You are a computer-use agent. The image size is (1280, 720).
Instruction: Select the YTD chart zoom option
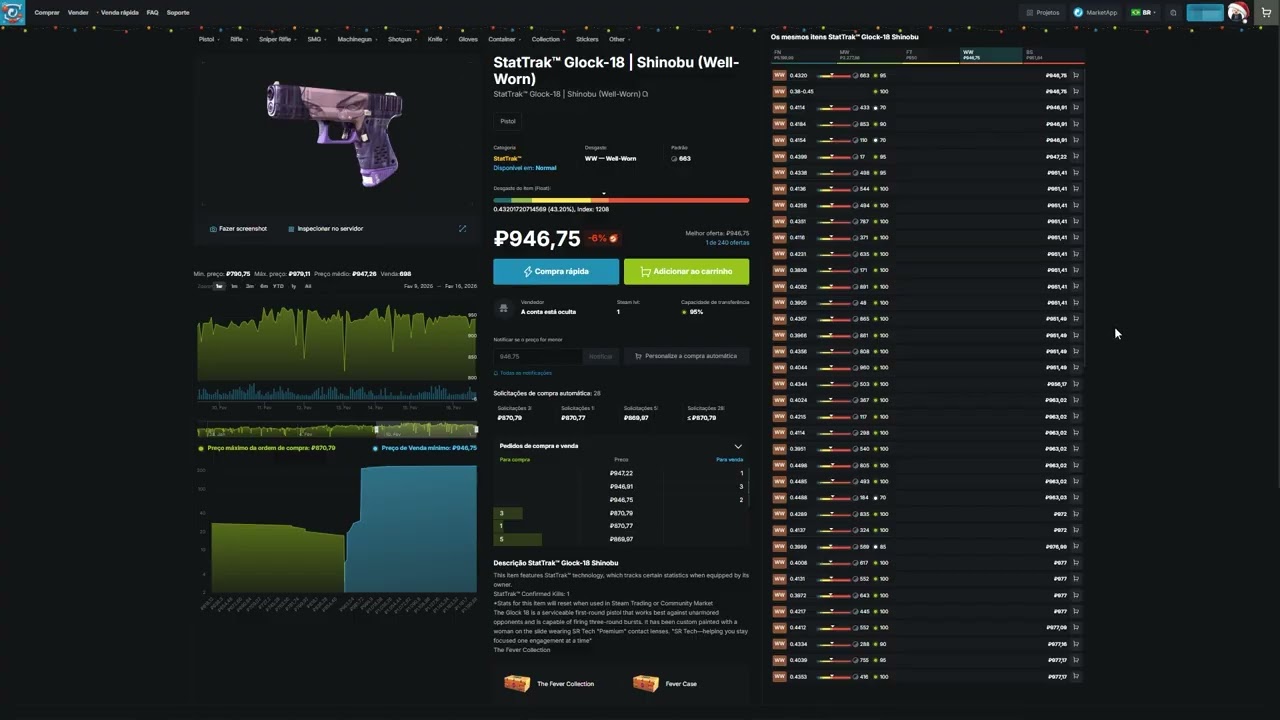[278, 286]
